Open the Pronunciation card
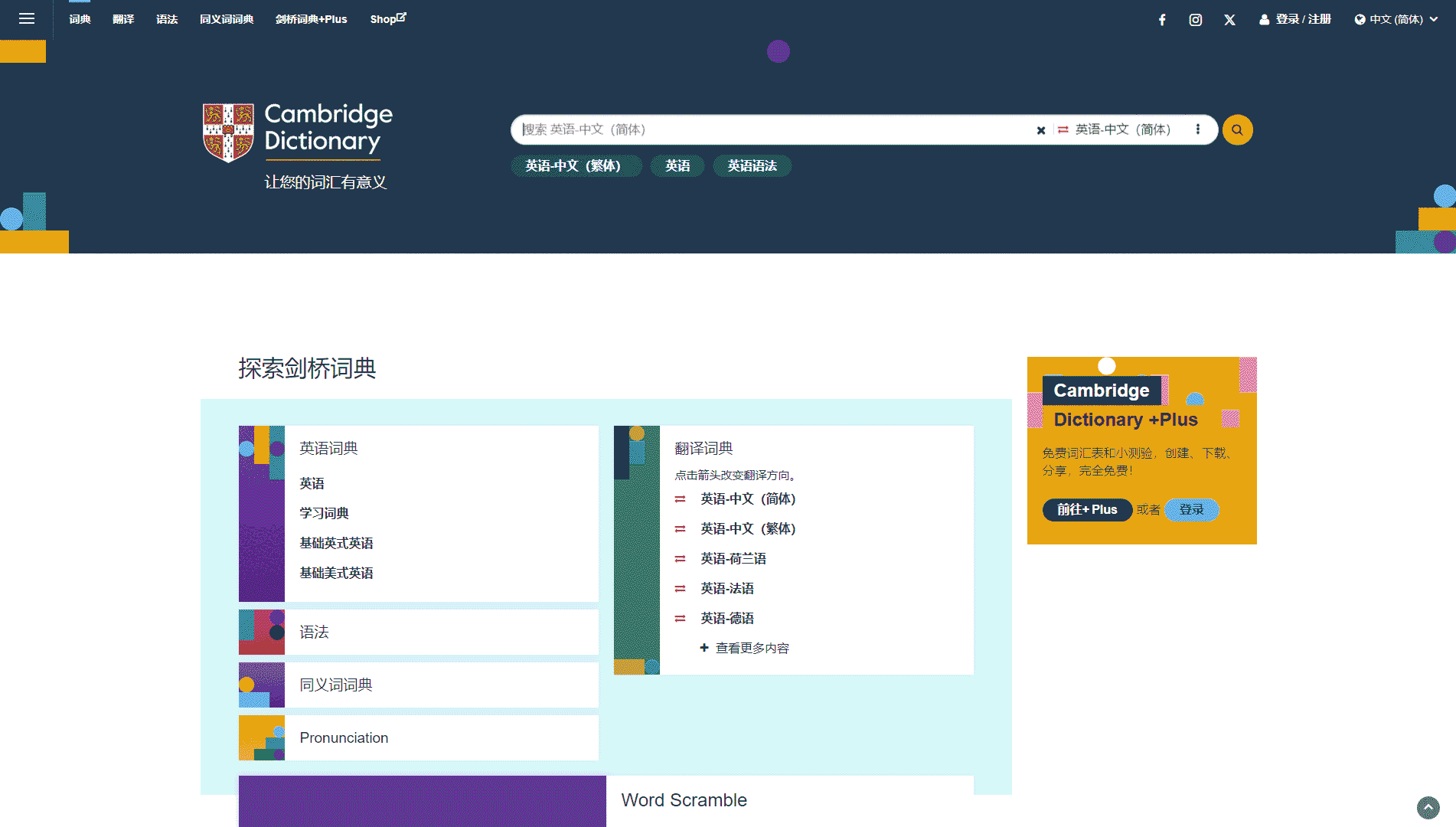 (x=418, y=737)
